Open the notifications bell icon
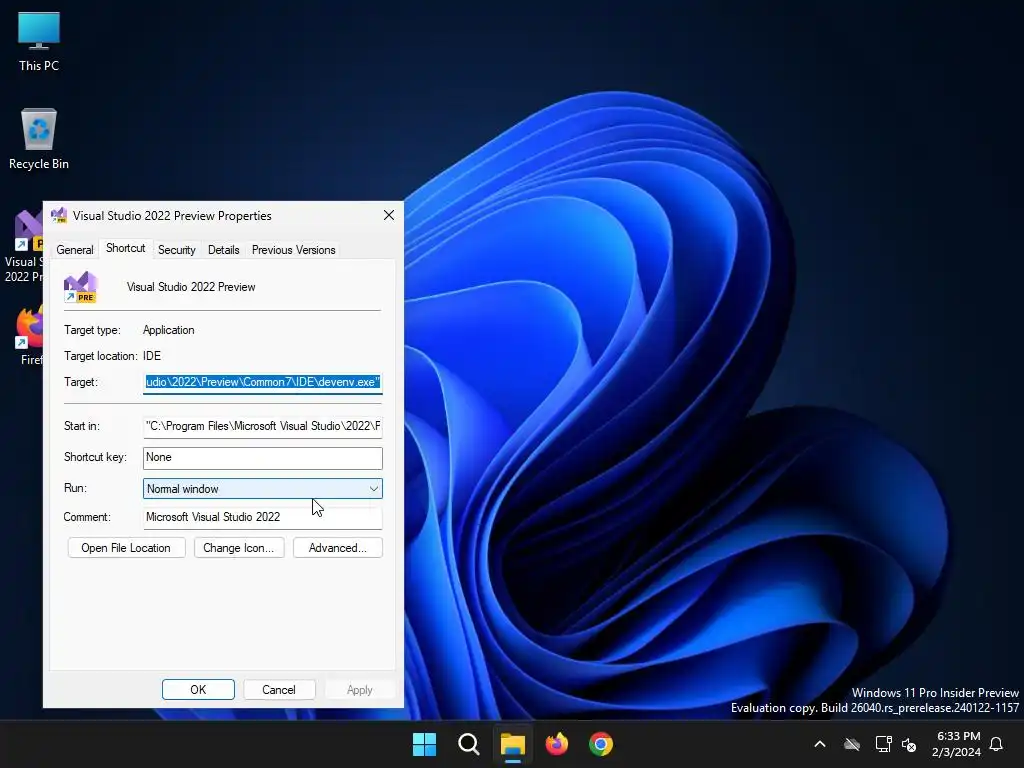 pos(996,744)
